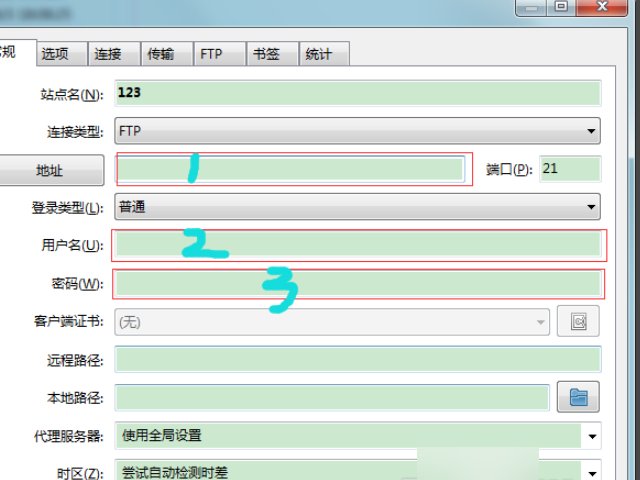Click the certificate manager icon button
640x480 pixels.
tap(578, 321)
